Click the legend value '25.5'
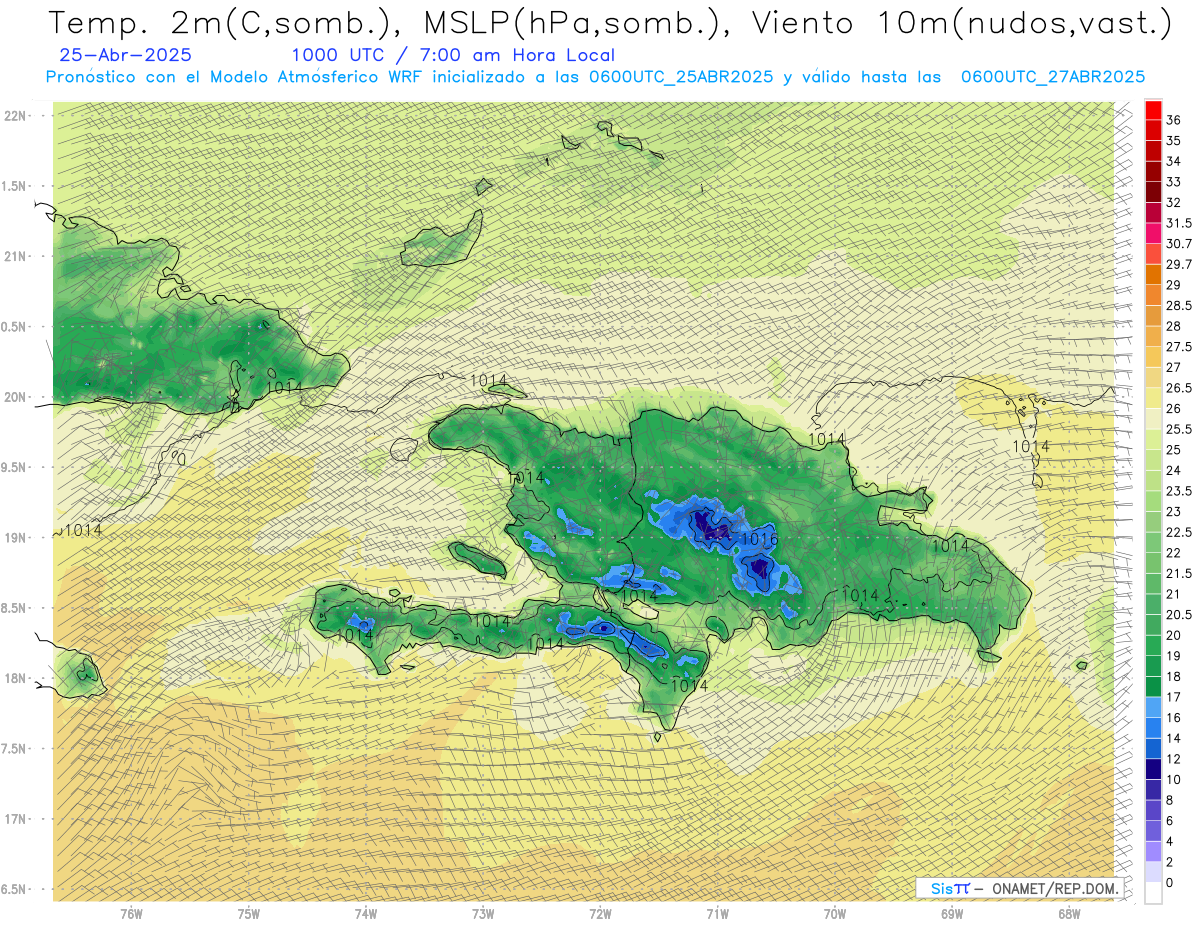The width and height of the screenshot is (1200, 927). pos(1178,429)
